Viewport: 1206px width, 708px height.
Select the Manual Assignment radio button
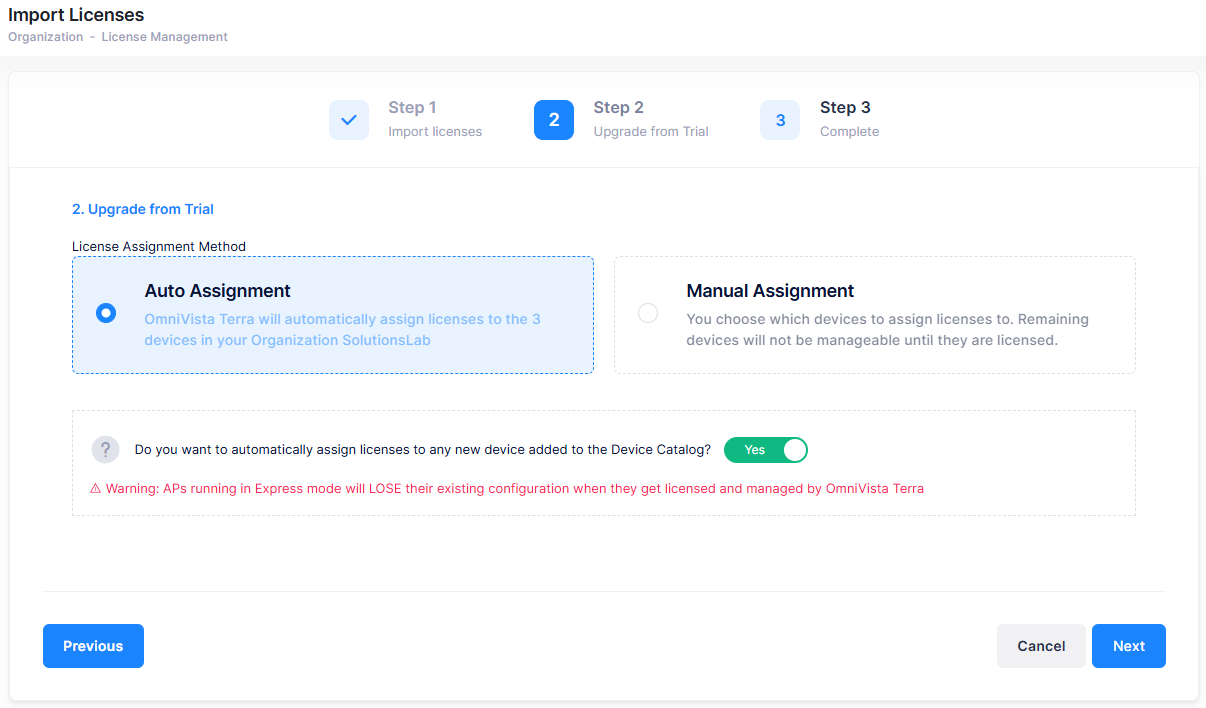(648, 313)
